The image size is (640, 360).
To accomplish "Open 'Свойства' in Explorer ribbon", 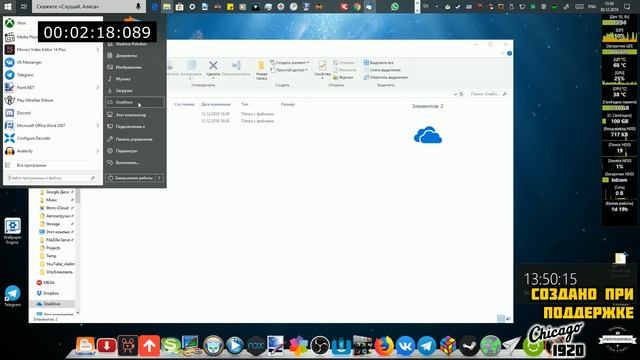I will tap(322, 69).
